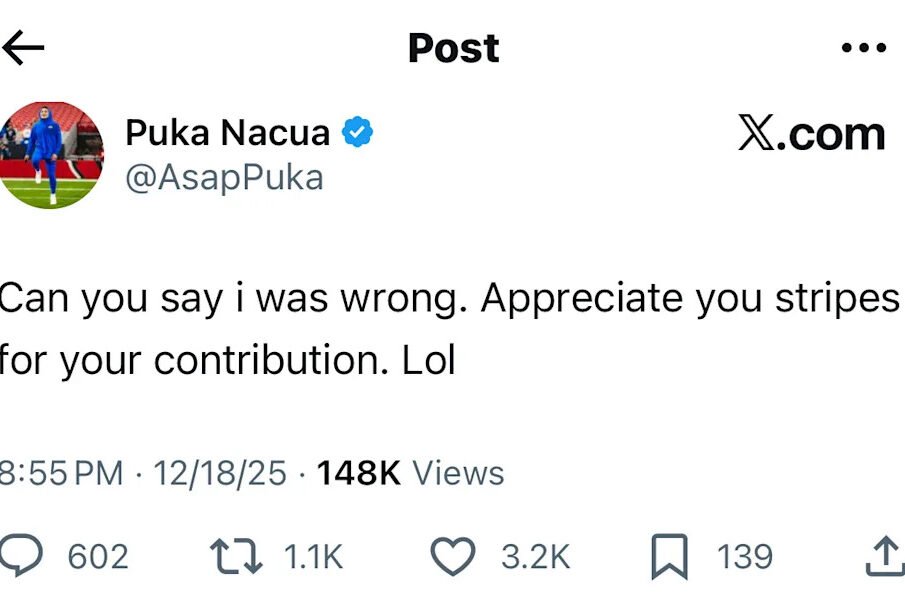Screen dimensions: 905x607
Task: Click the blue verified badge
Action: click(357, 132)
